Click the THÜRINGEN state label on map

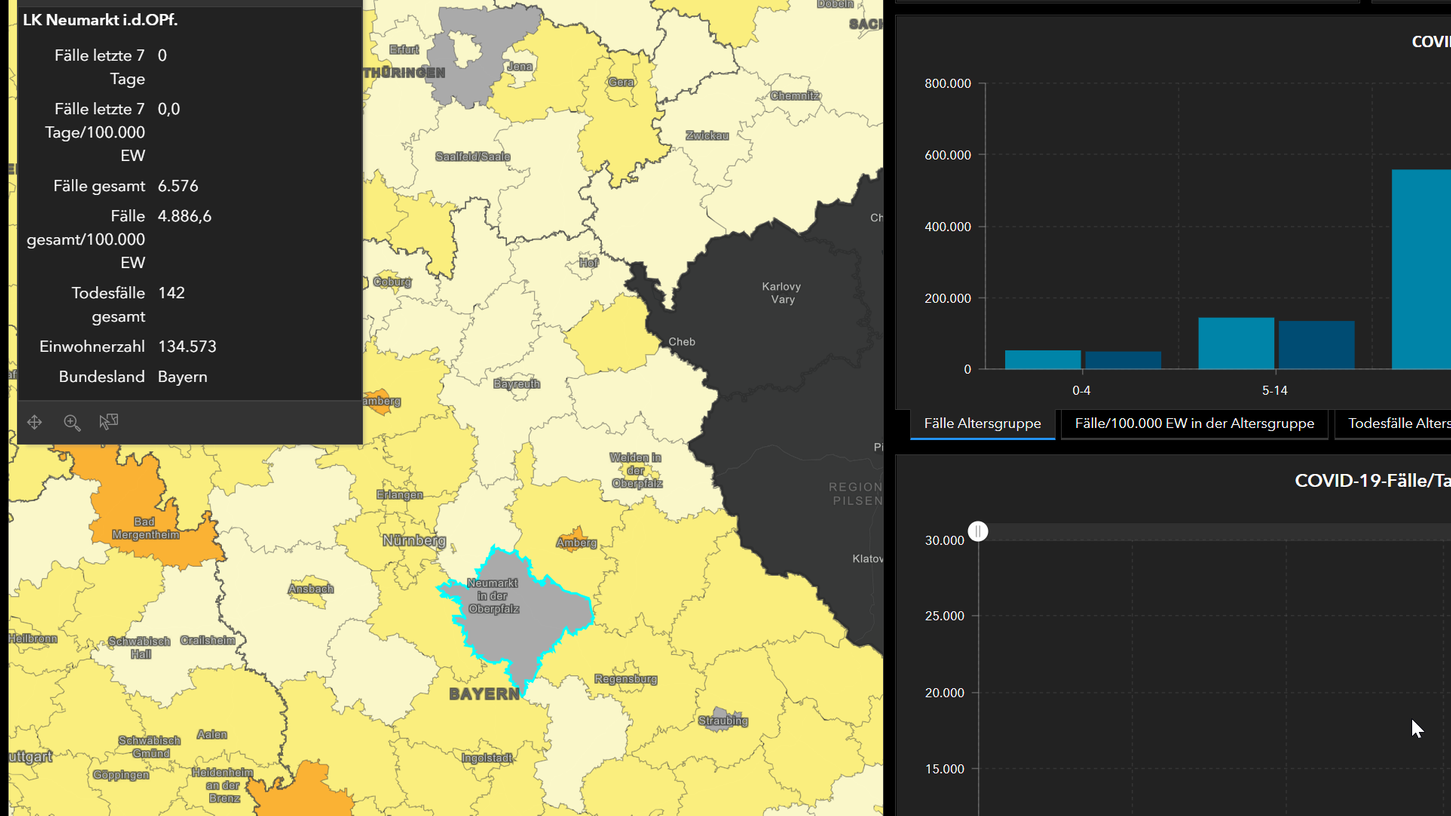pos(404,73)
